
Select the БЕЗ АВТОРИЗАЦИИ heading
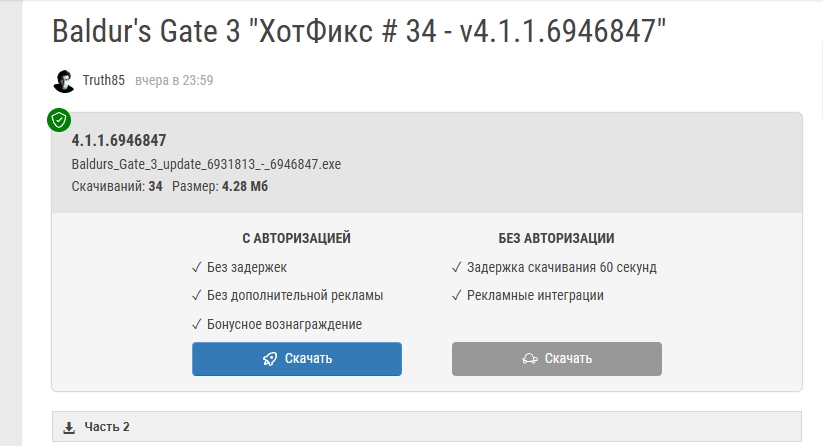(x=556, y=239)
